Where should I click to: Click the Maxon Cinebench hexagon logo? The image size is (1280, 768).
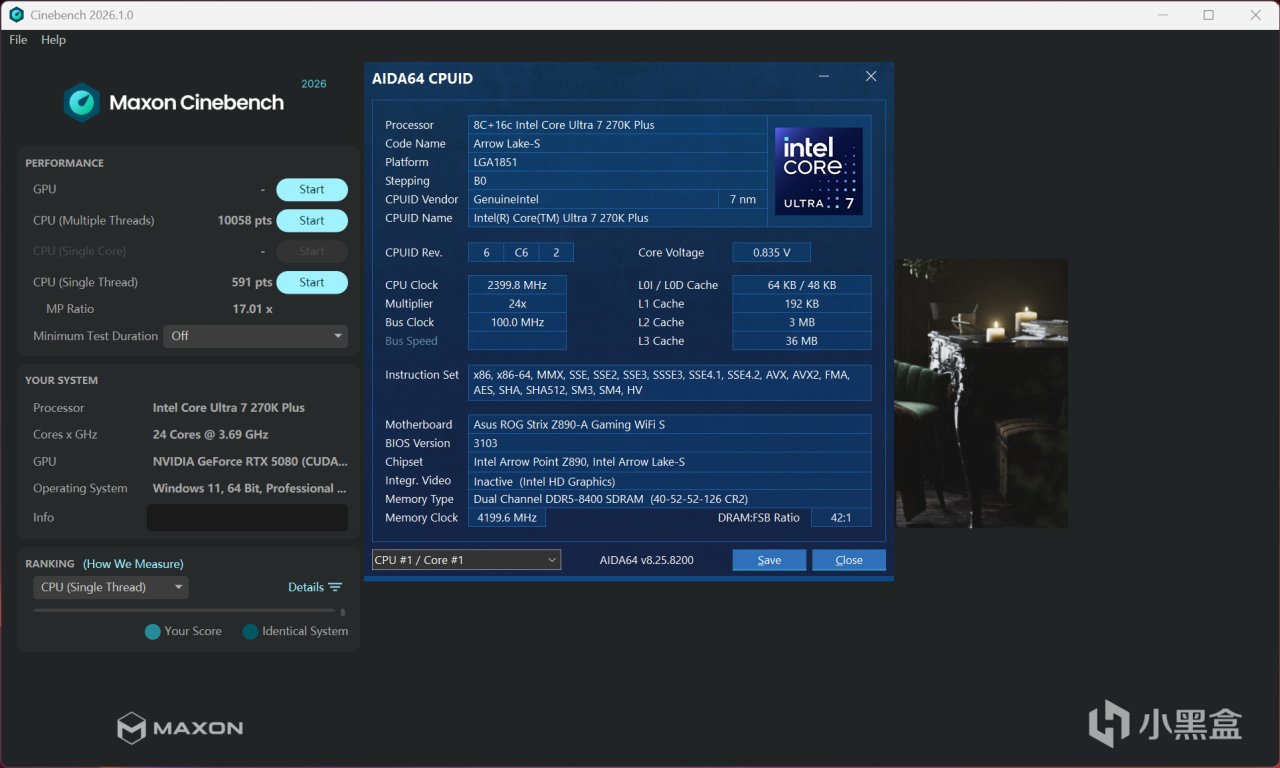(x=82, y=102)
